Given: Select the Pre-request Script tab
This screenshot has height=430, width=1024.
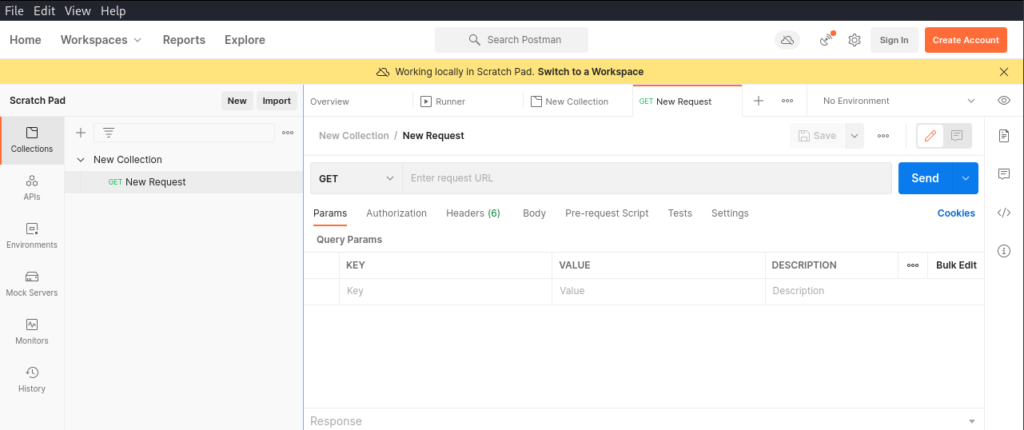Looking at the screenshot, I should (607, 213).
